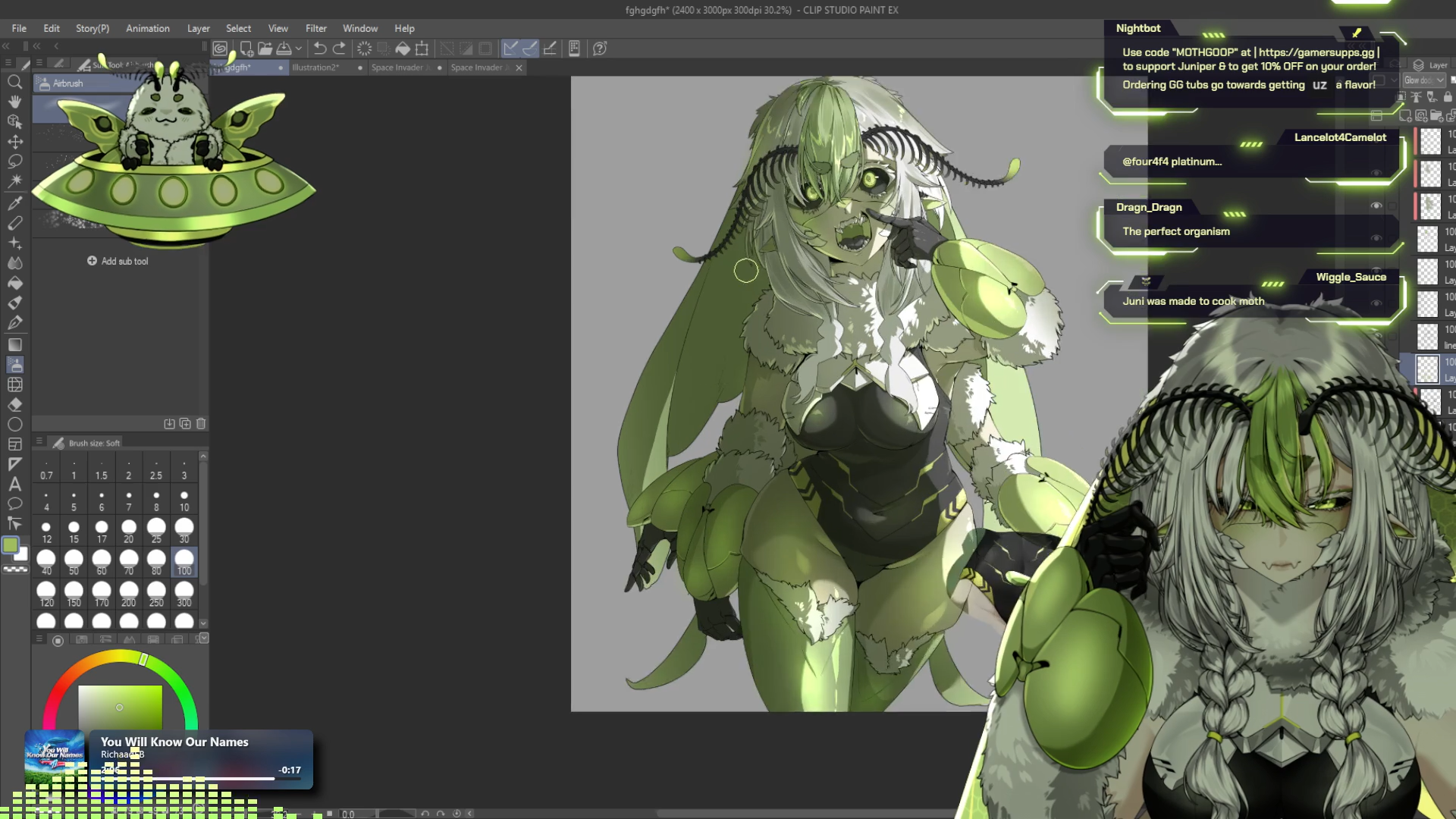The height and width of the screenshot is (819, 1456).
Task: Click Add sub tool button
Action: click(x=118, y=261)
